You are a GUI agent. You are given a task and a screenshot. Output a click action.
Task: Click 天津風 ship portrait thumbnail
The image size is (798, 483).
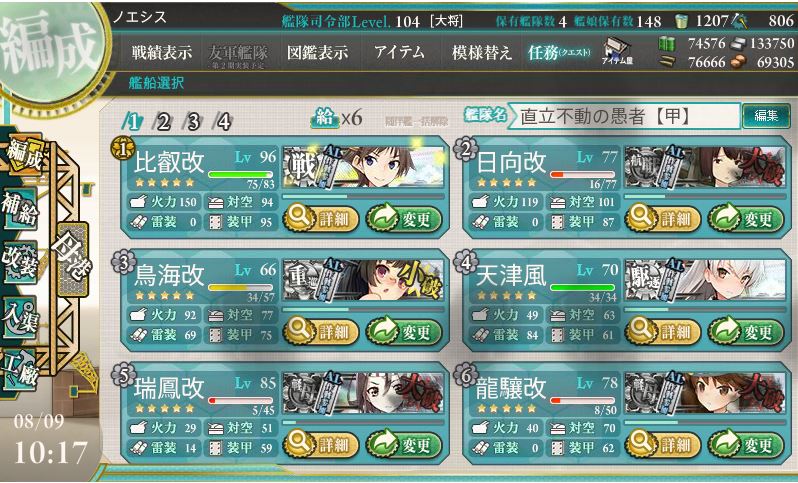tap(705, 280)
